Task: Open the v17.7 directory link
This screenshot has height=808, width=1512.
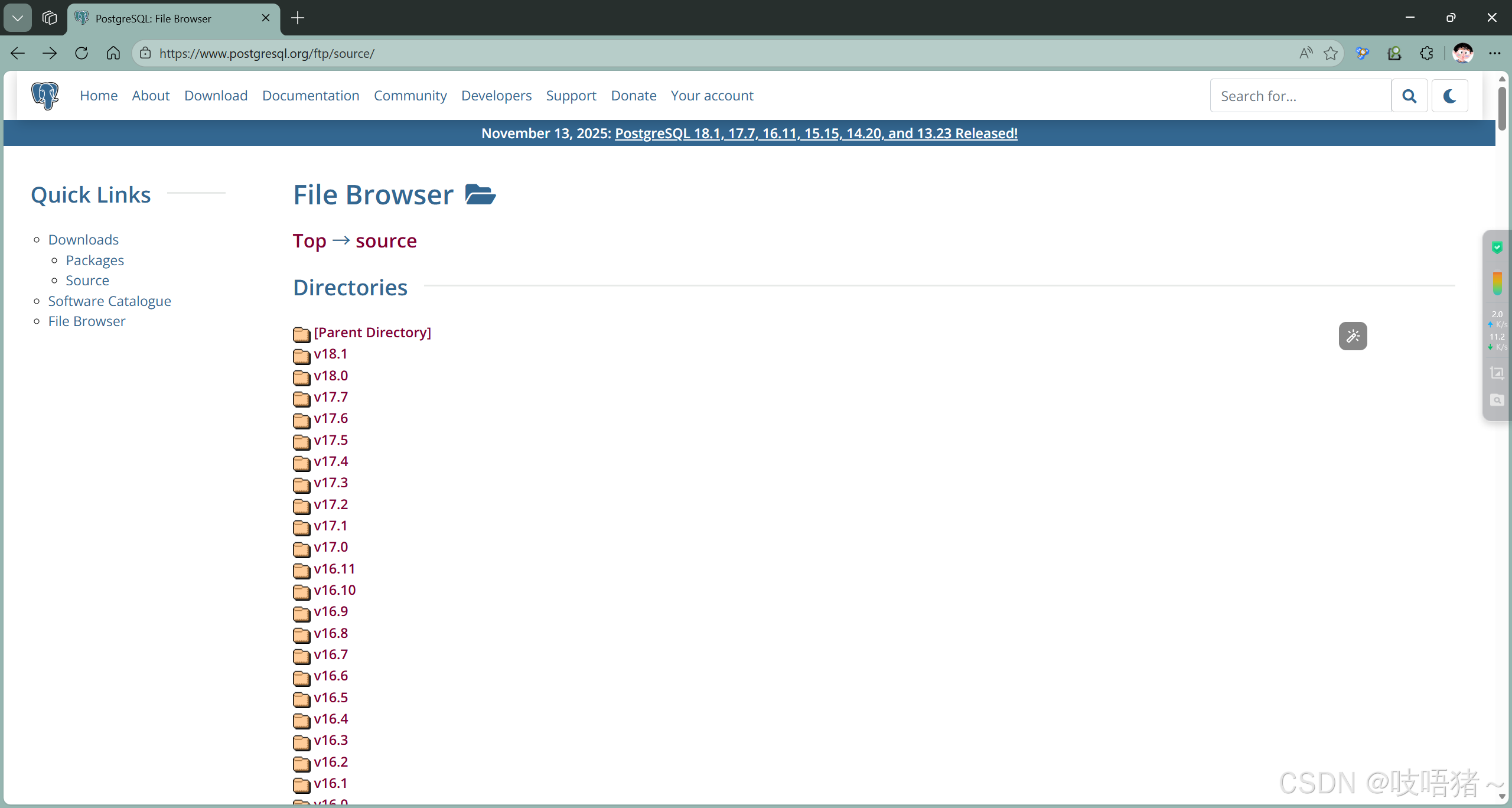Action: tap(331, 397)
